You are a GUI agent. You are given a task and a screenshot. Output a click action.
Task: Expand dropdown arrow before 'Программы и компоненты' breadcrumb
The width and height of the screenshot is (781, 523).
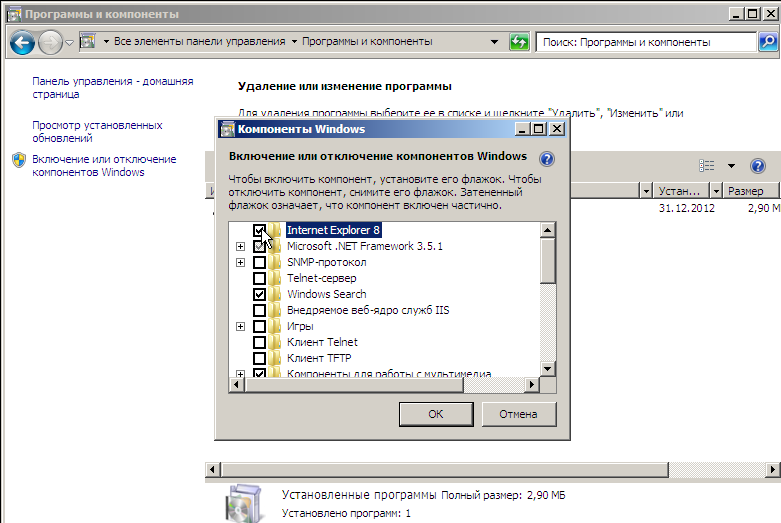point(294,41)
